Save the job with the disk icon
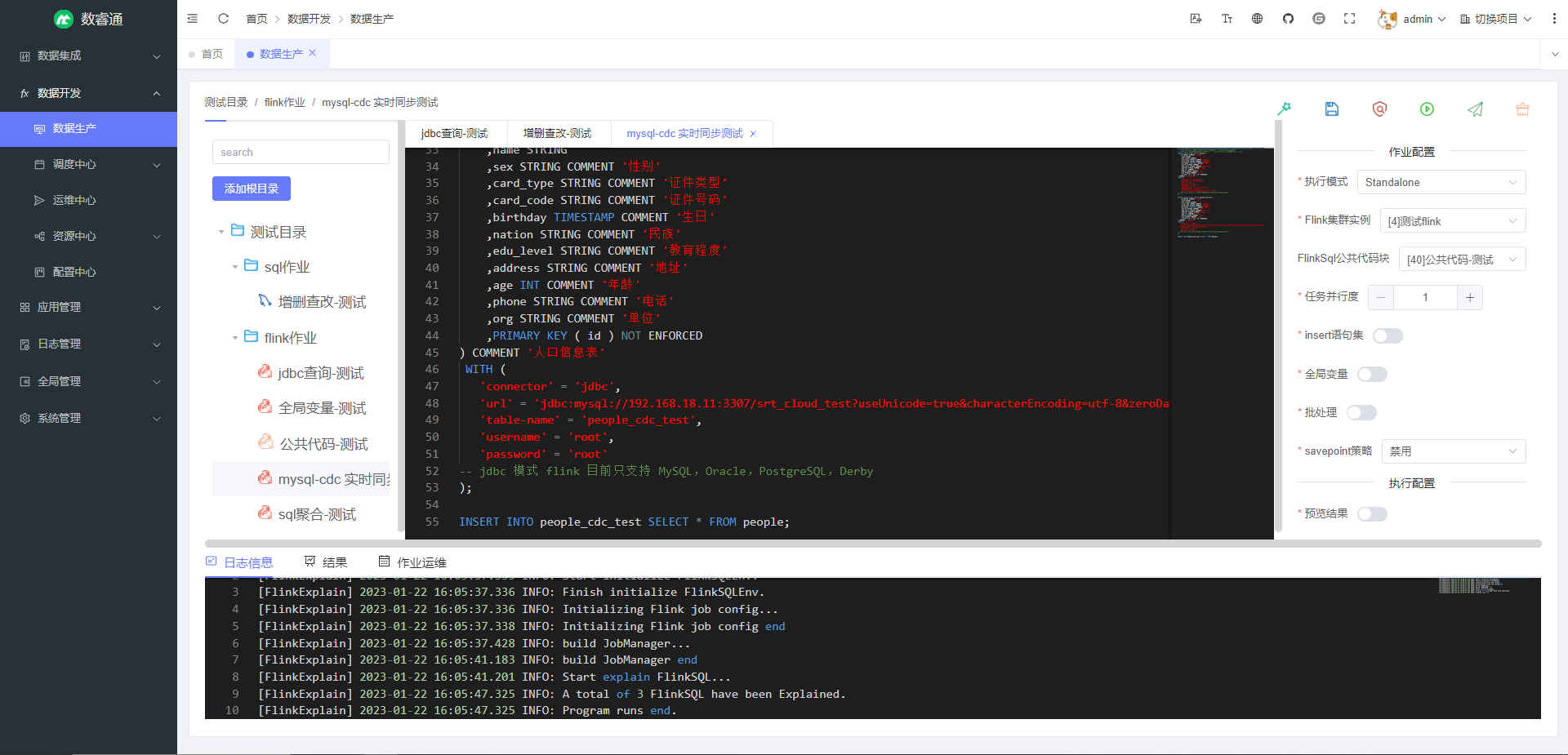1568x755 pixels. tap(1331, 109)
